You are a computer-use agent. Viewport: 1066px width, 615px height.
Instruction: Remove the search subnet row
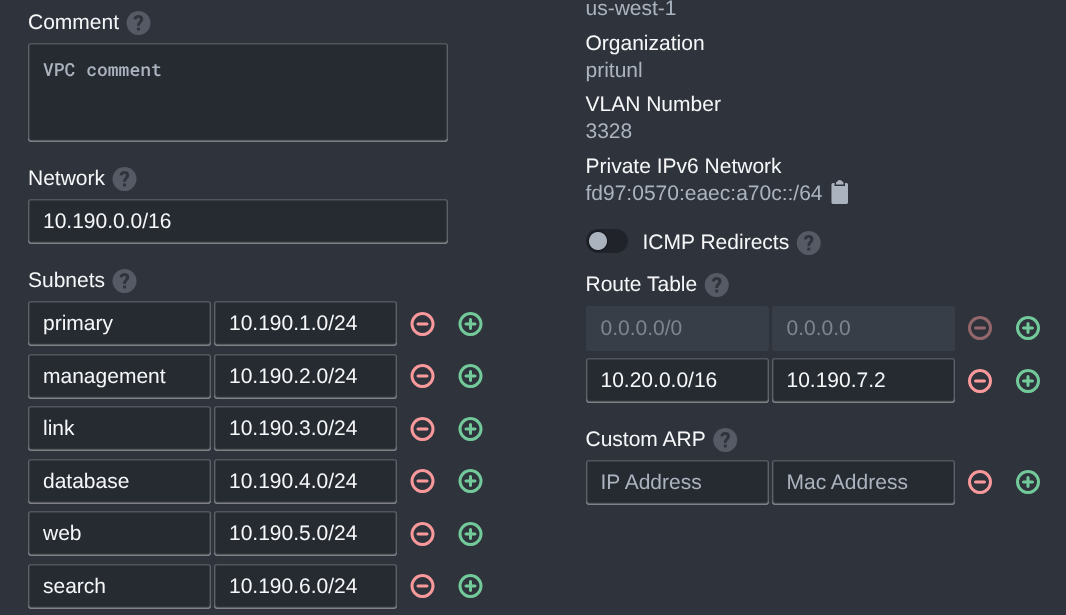pos(422,586)
